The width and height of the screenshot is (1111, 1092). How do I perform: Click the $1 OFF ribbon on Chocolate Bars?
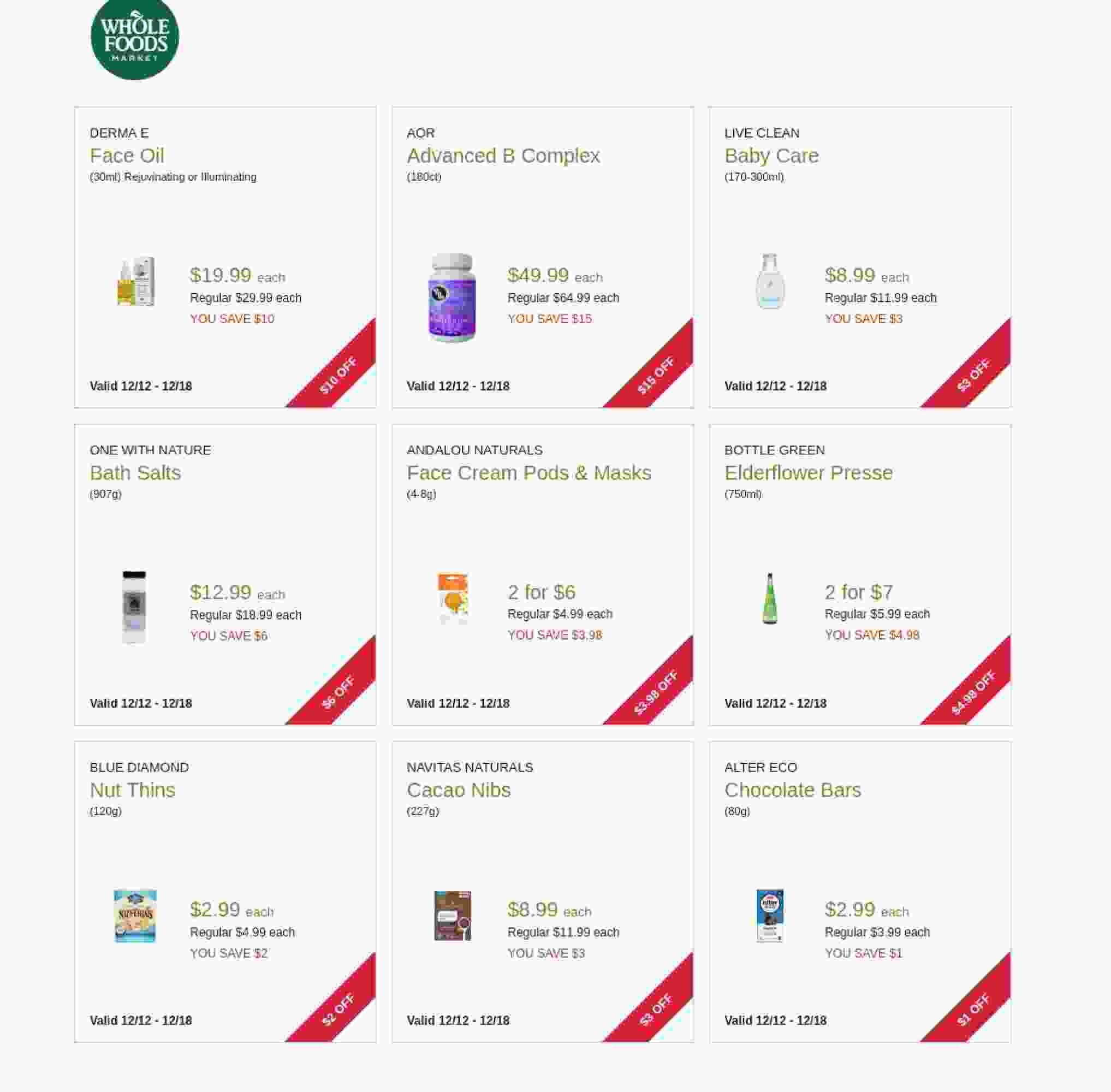pyautogui.click(x=974, y=1008)
